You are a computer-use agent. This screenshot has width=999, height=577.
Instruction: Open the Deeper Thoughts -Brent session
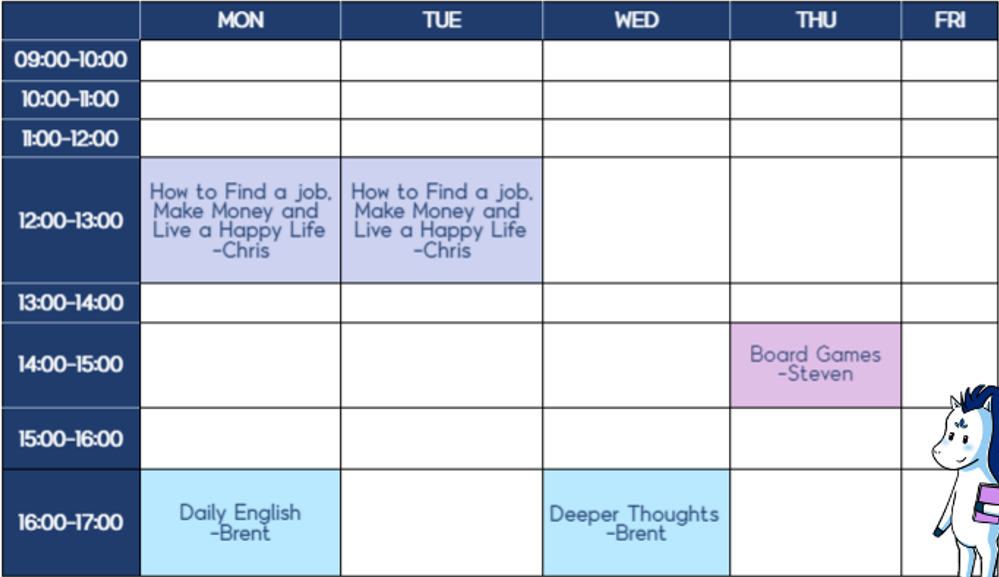coord(636,523)
